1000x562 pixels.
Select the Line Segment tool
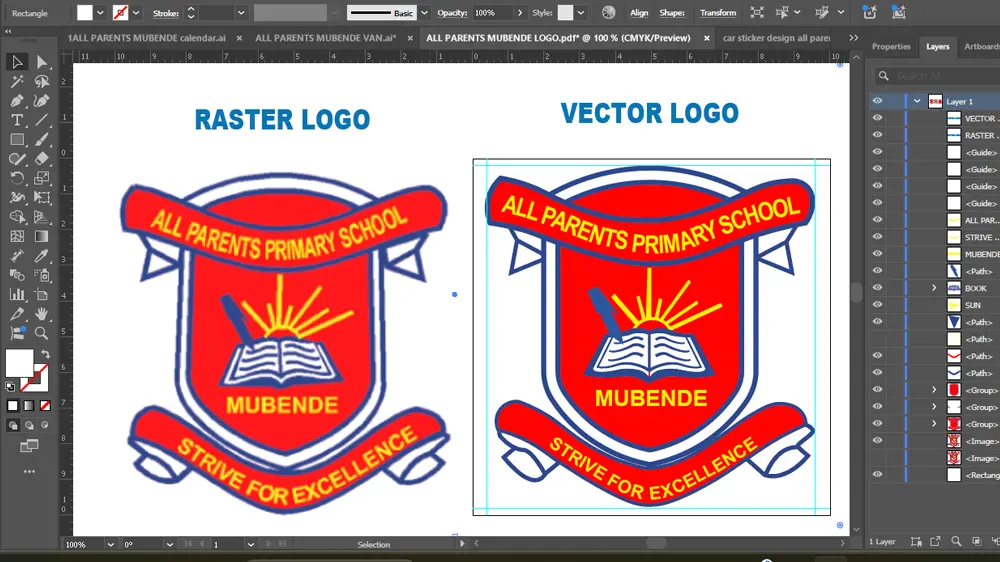pos(41,120)
